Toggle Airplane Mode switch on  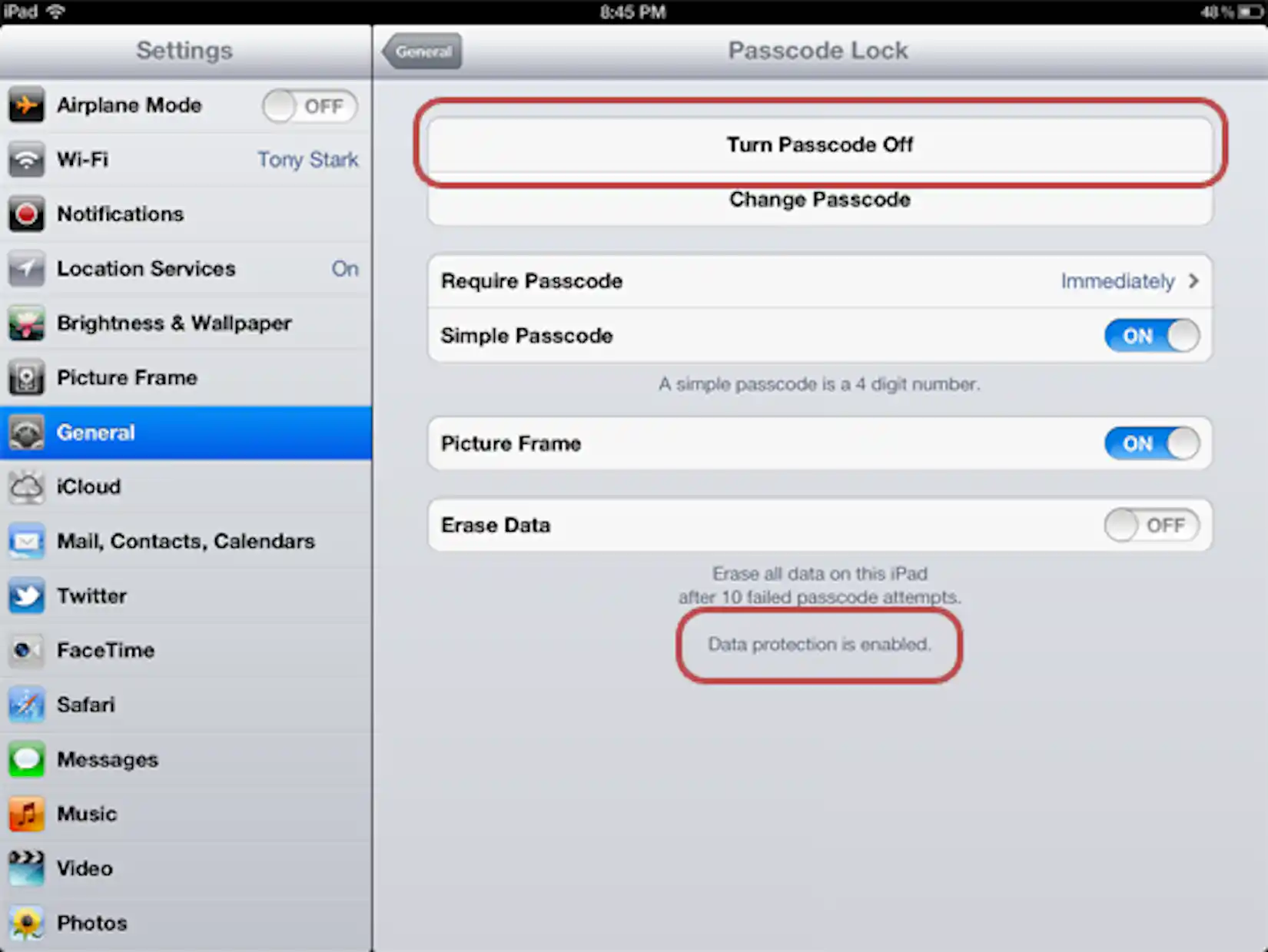[310, 106]
